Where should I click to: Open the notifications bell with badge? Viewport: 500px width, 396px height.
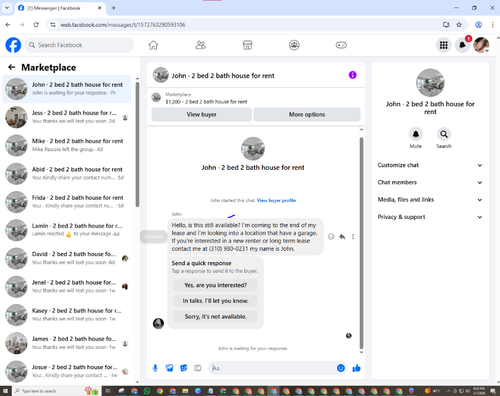click(463, 45)
